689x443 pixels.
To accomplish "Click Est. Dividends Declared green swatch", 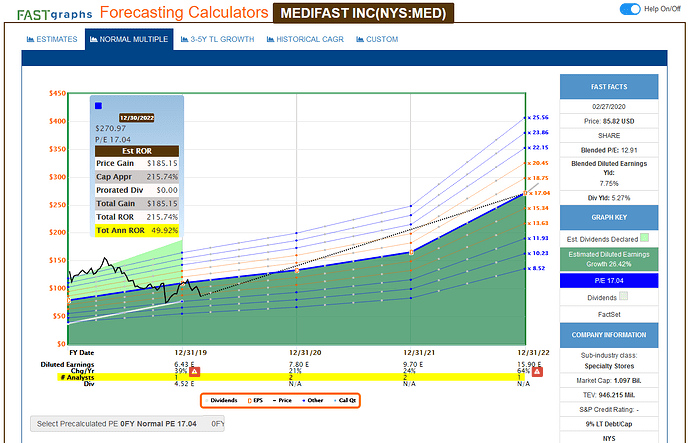I will pos(644,238).
